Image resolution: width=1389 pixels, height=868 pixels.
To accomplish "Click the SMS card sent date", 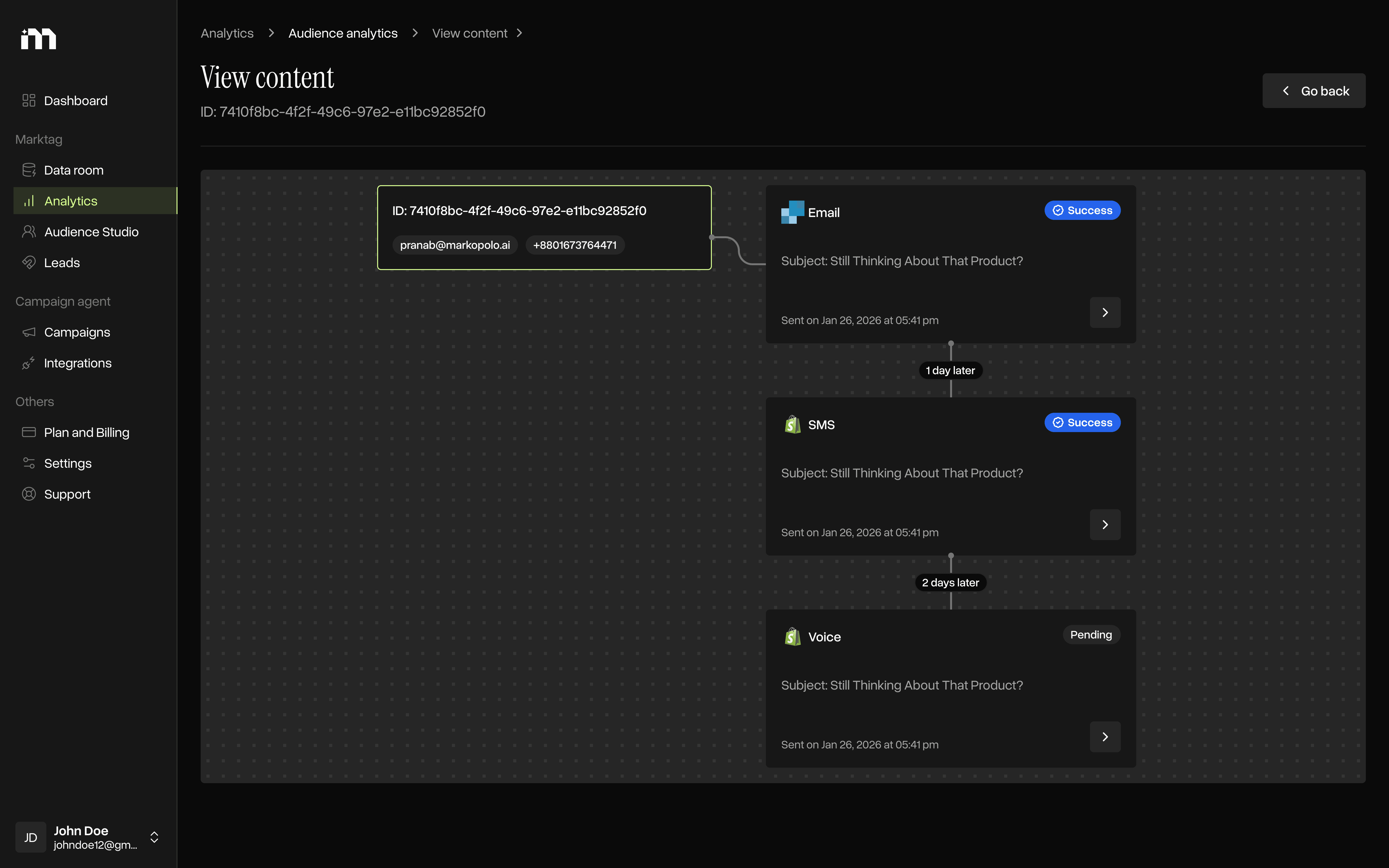I will point(860,533).
